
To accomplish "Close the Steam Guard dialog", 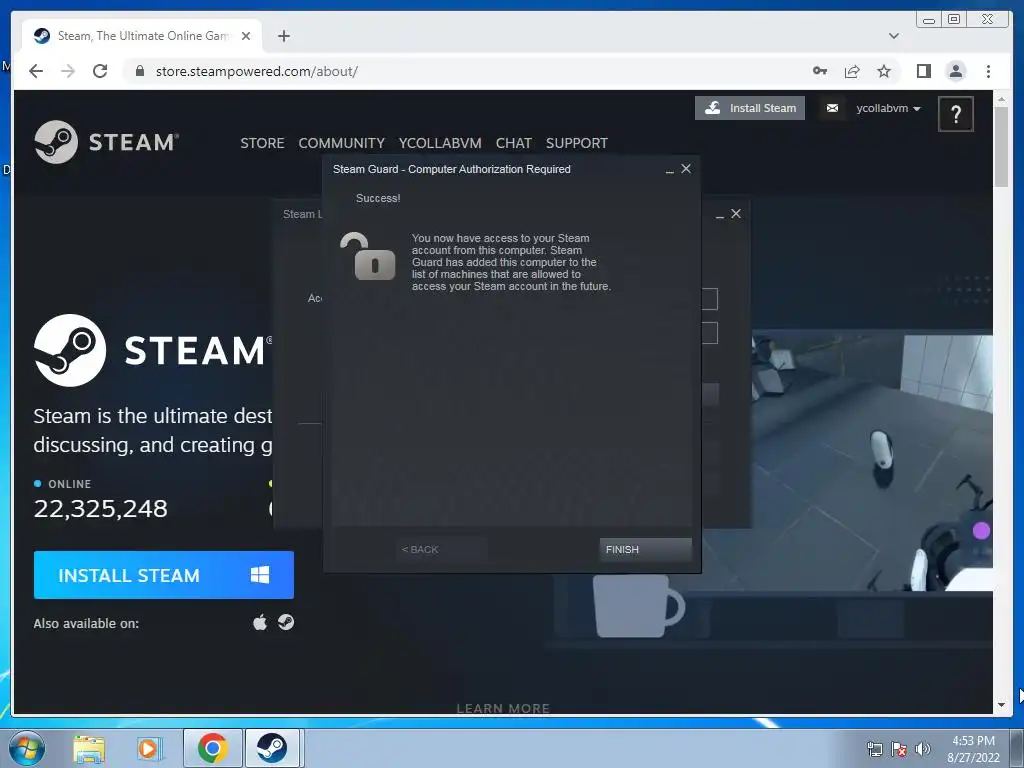I will coord(686,168).
